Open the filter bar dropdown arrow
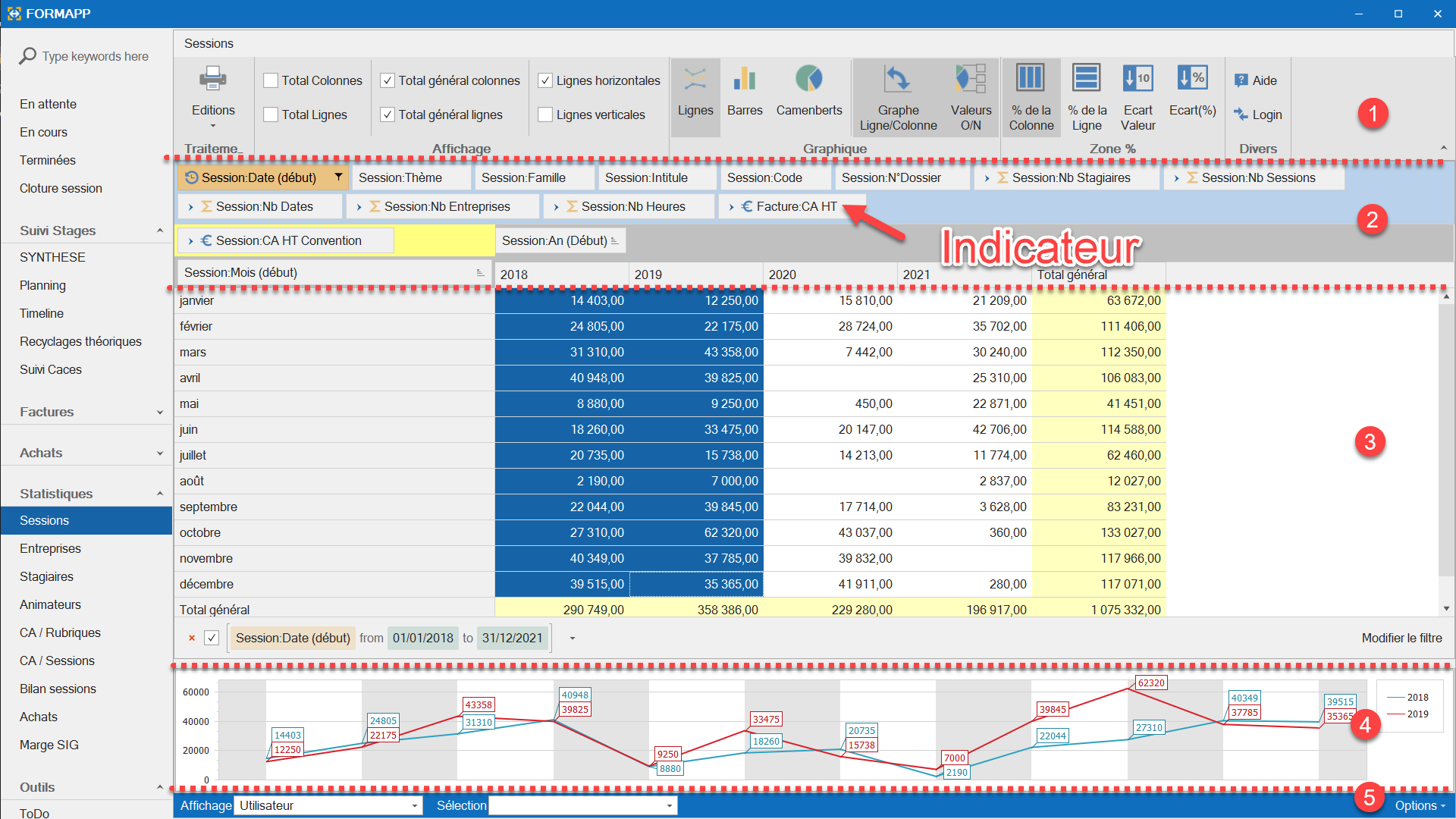Viewport: 1456px width, 819px height. pyautogui.click(x=573, y=639)
